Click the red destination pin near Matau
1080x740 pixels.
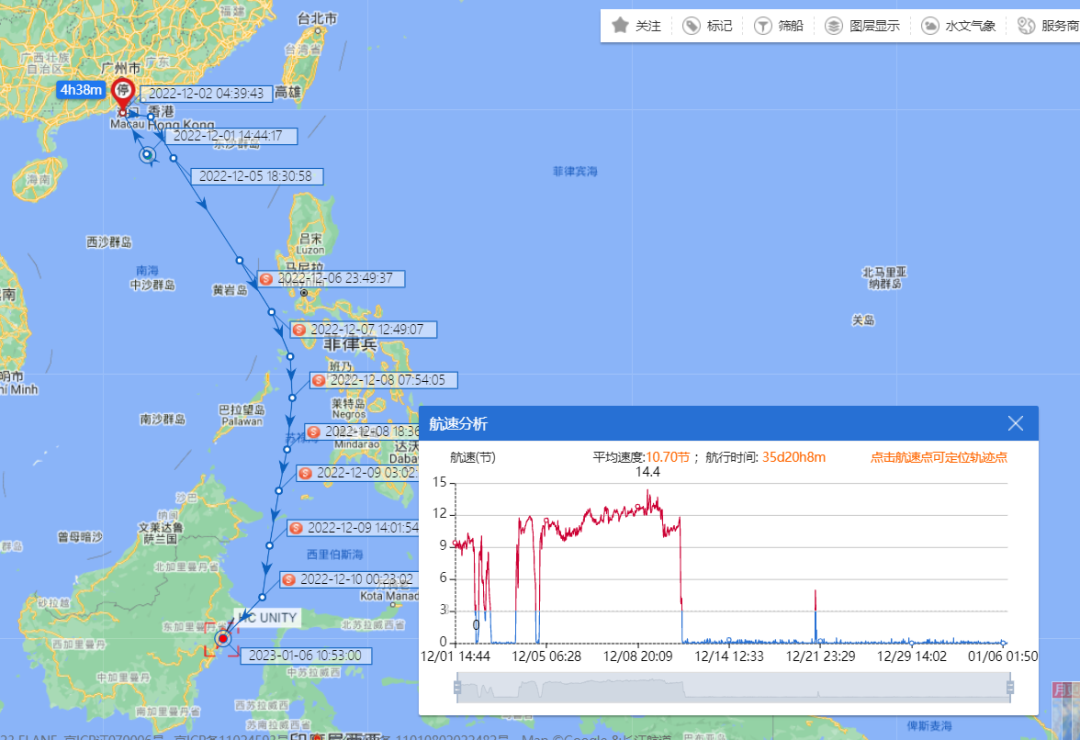124,112
